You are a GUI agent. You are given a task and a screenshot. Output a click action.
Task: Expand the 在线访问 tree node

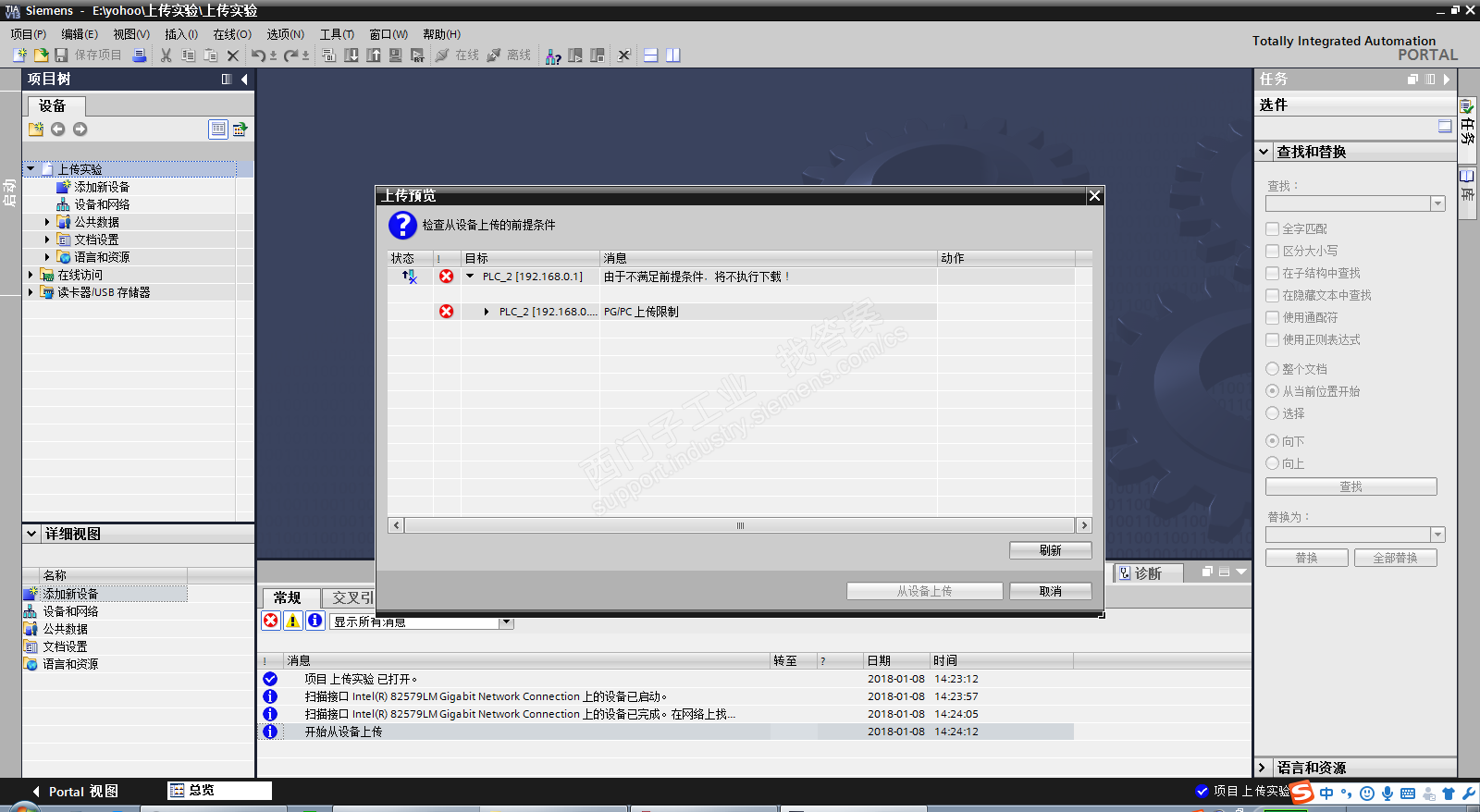[31, 275]
